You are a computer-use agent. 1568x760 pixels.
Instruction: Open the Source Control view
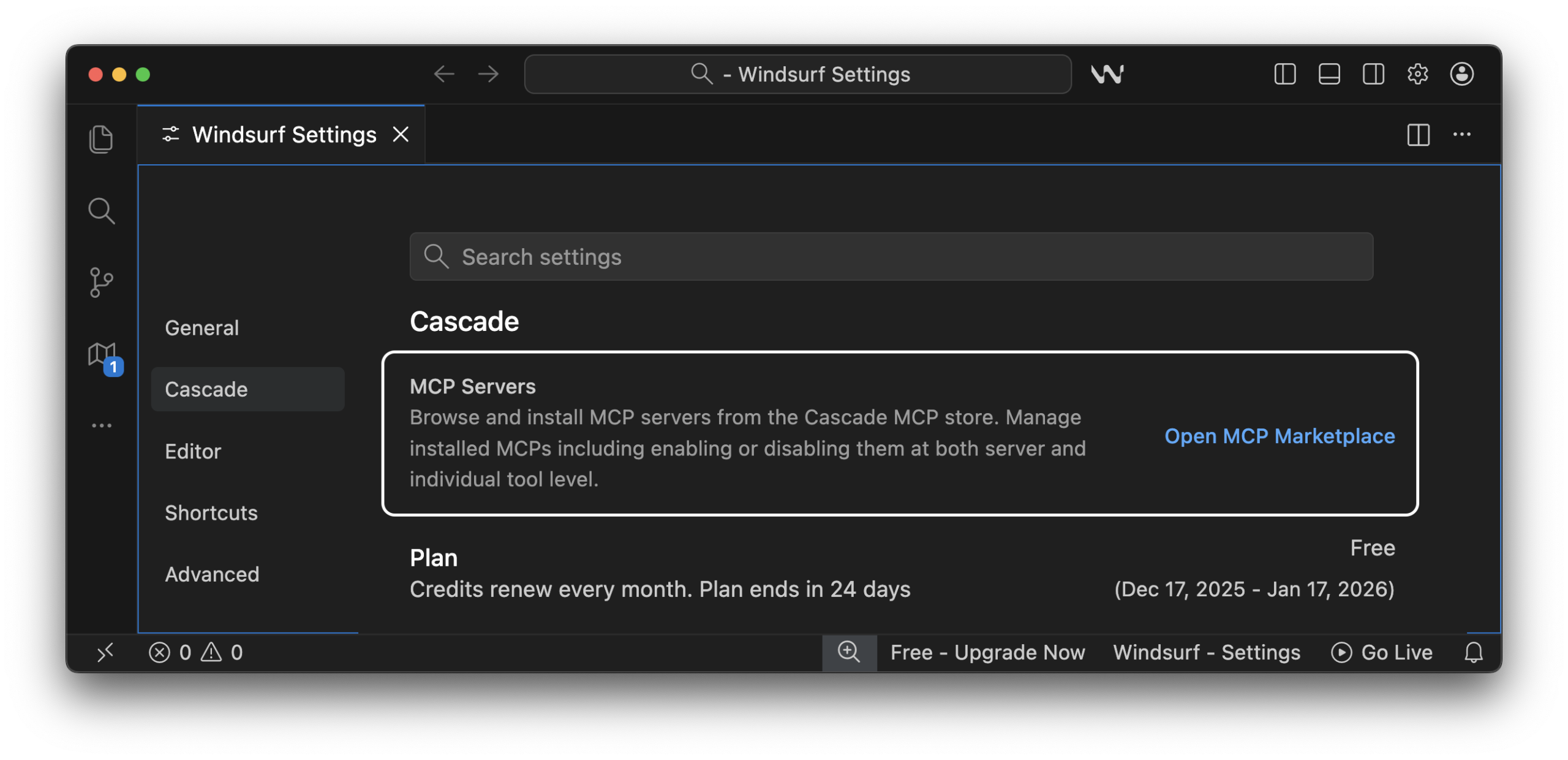pyautogui.click(x=102, y=282)
